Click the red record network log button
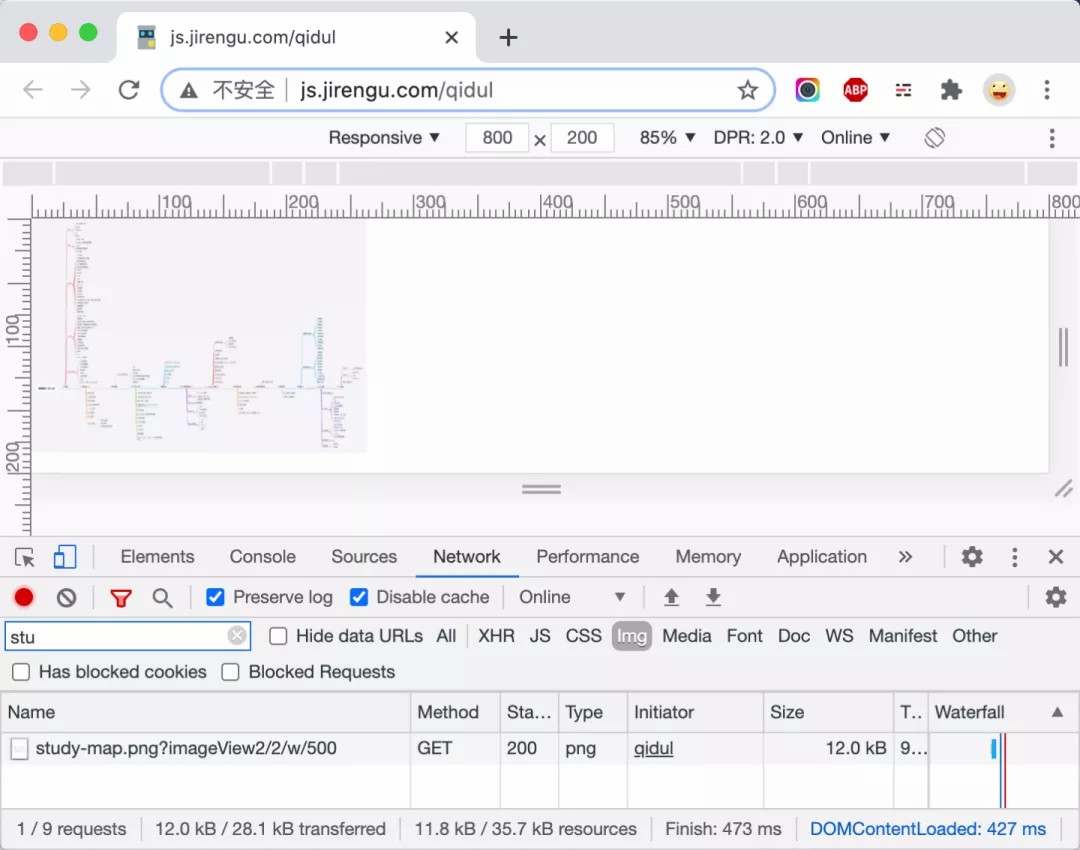The height and width of the screenshot is (850, 1080). pos(24,598)
